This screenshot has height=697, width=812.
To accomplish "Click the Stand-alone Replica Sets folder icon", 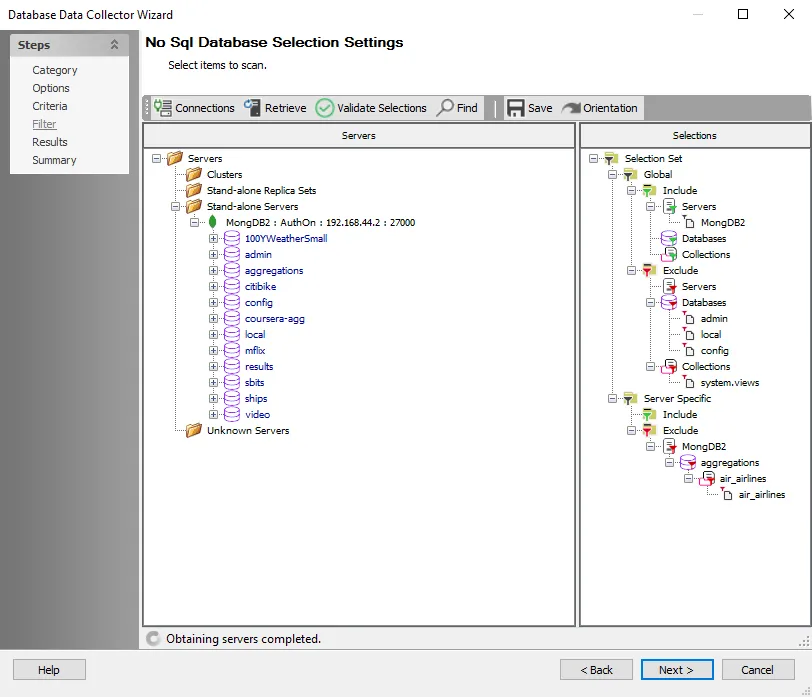I will click(194, 190).
